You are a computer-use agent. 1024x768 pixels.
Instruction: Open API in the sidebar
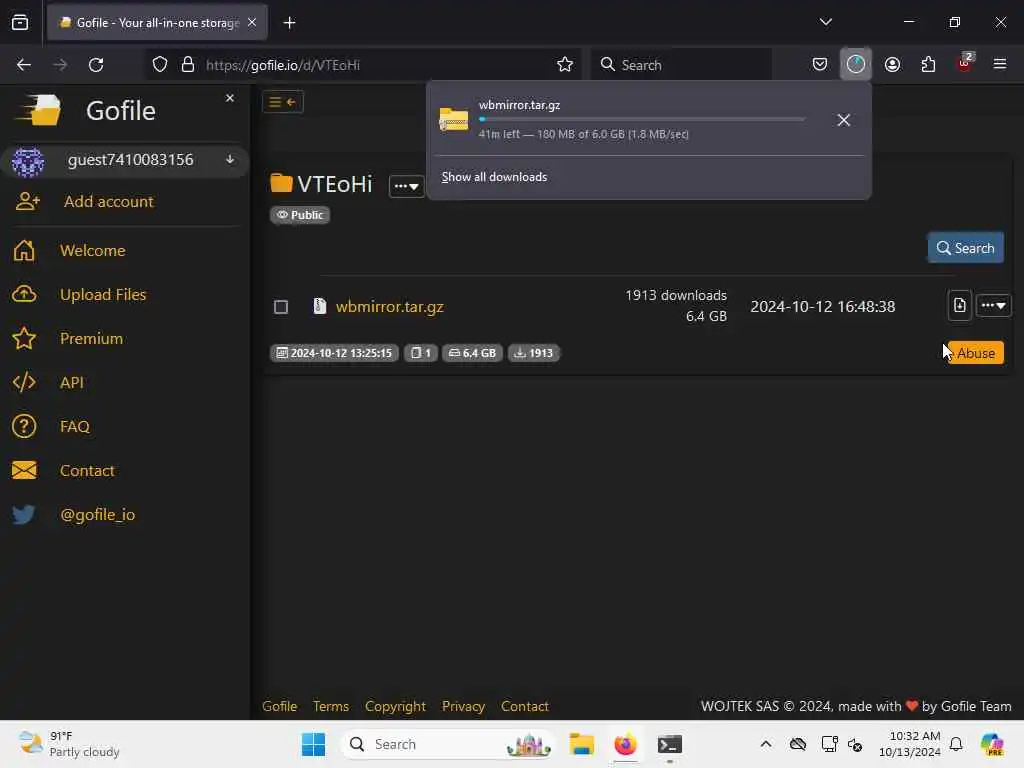[x=71, y=382]
